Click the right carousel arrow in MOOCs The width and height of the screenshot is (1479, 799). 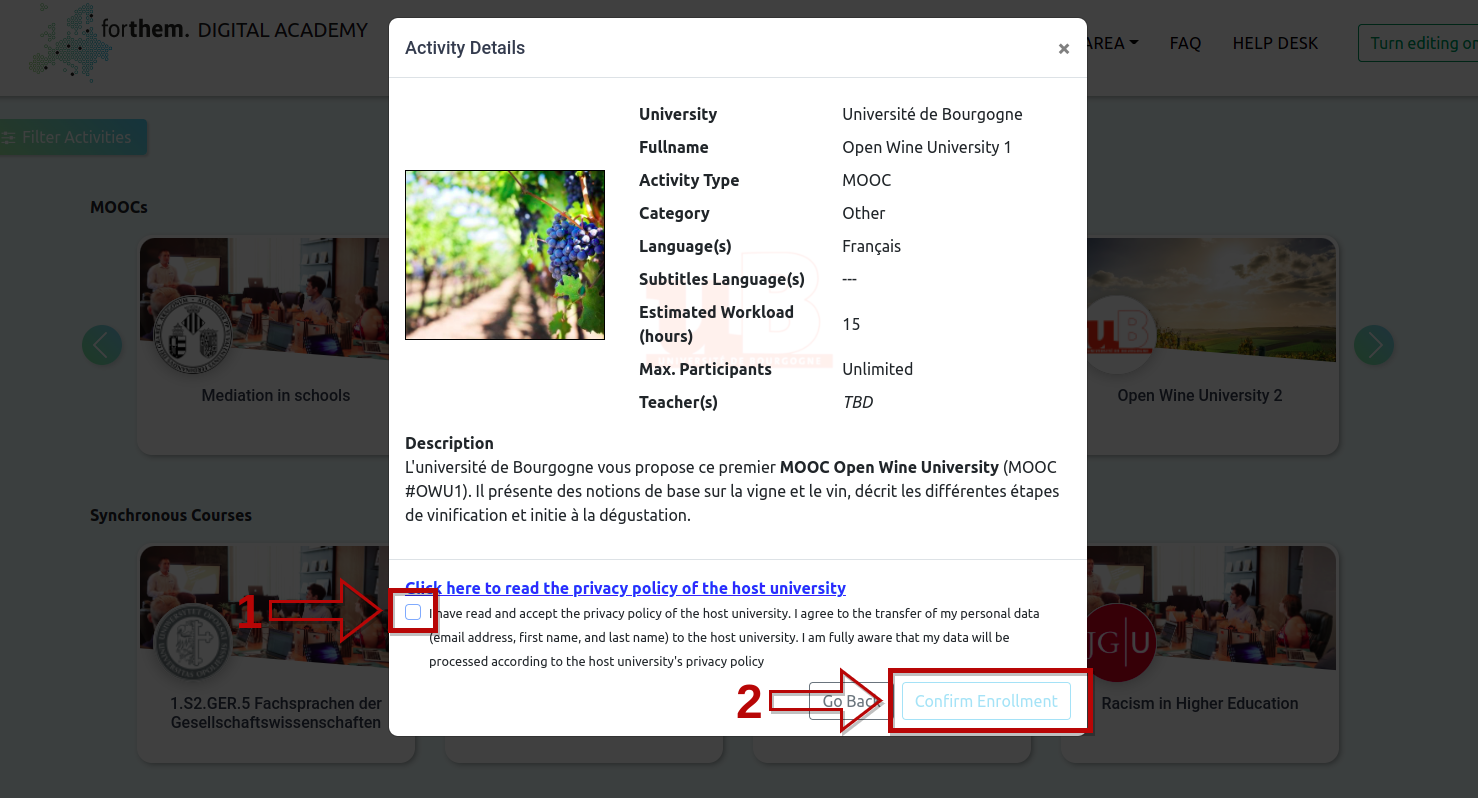(1374, 345)
